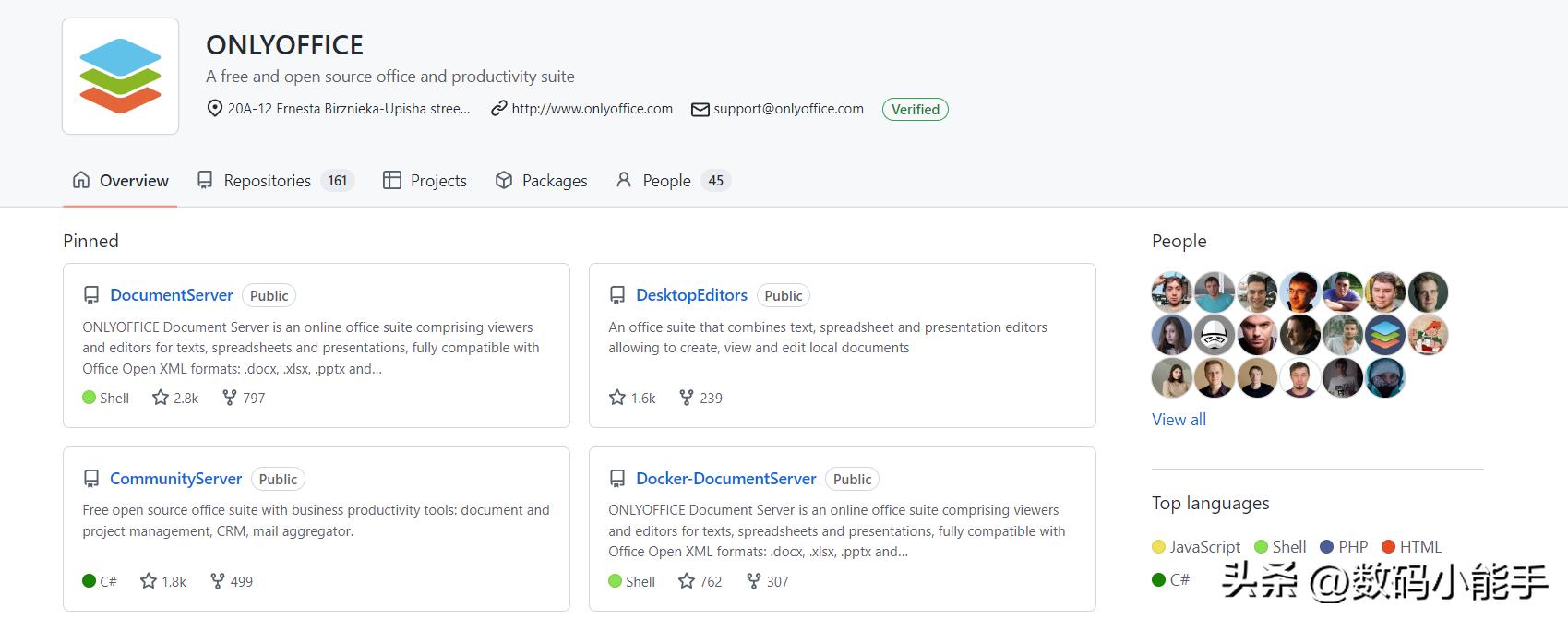1568x619 pixels.
Task: Click the fork icon on CommunityServer card
Action: tap(218, 581)
